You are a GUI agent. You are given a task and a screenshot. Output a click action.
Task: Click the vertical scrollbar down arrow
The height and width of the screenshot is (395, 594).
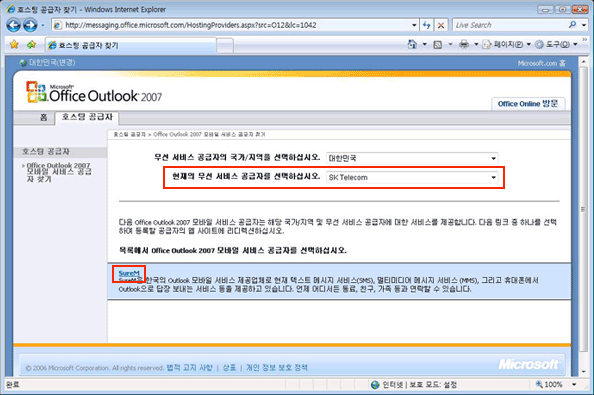pyautogui.click(x=583, y=372)
